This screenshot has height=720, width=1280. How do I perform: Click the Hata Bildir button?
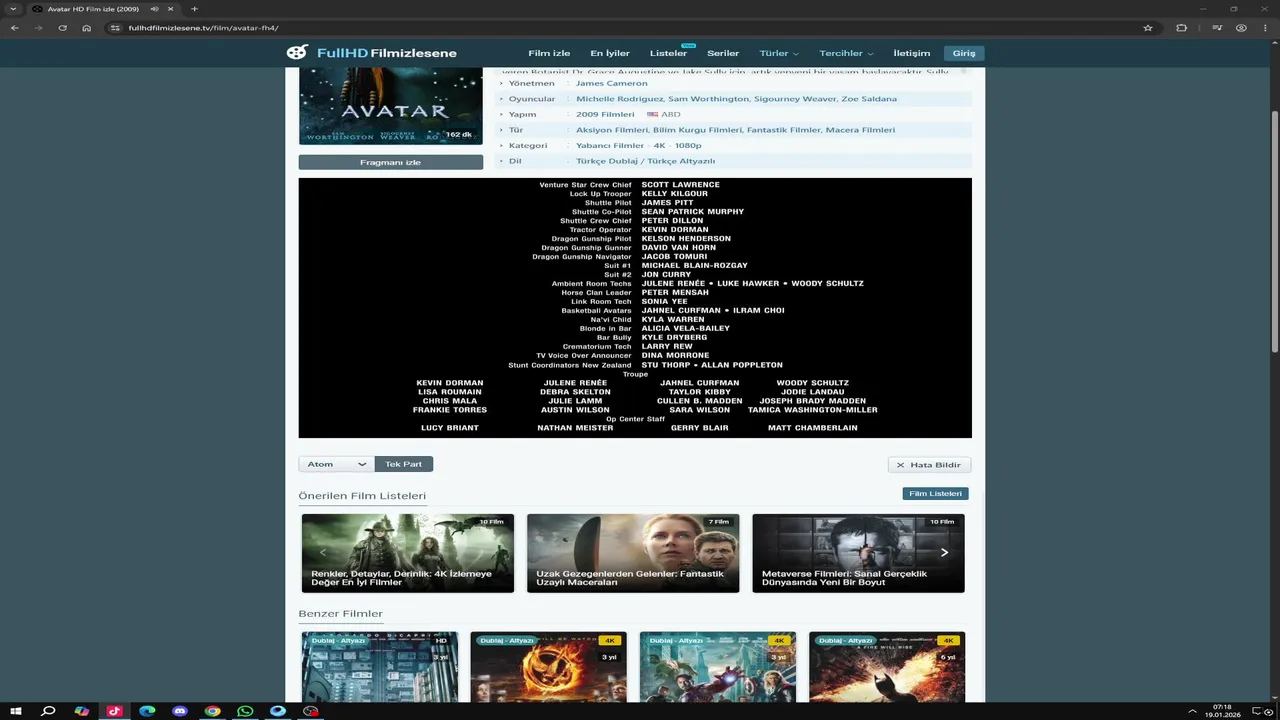point(929,465)
